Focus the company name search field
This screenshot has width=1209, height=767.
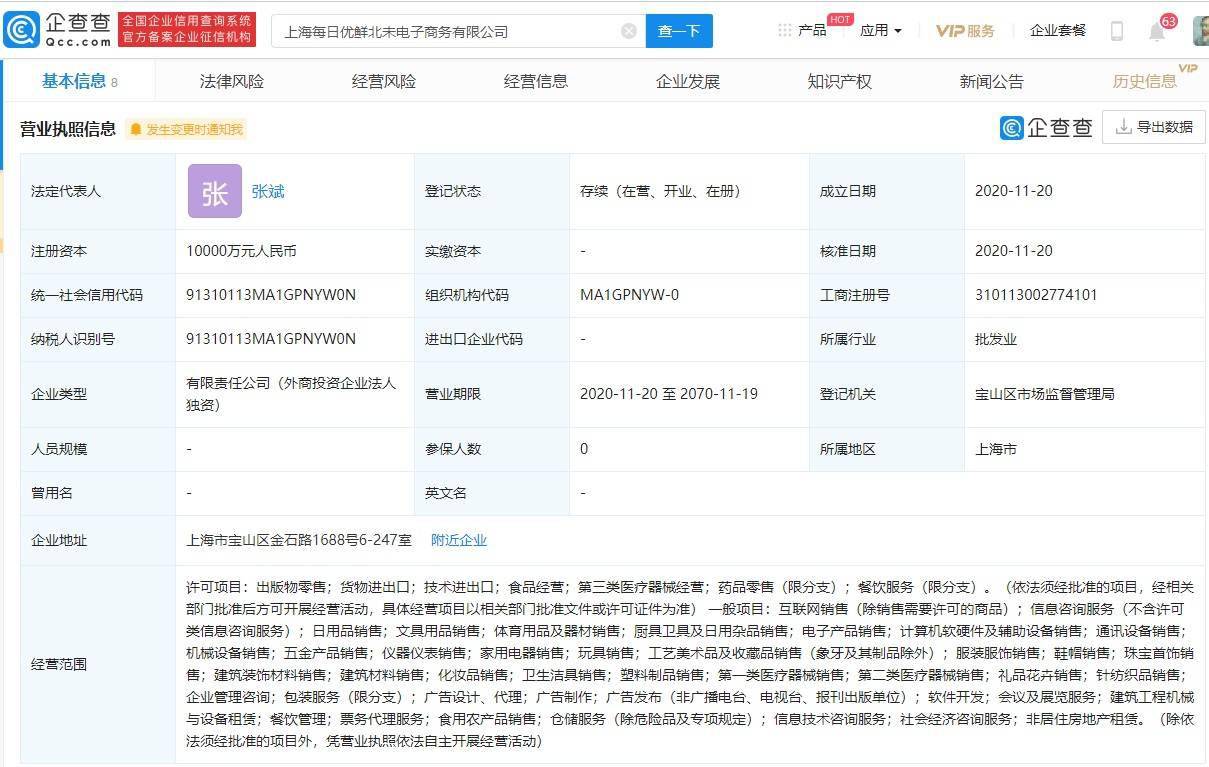(456, 31)
